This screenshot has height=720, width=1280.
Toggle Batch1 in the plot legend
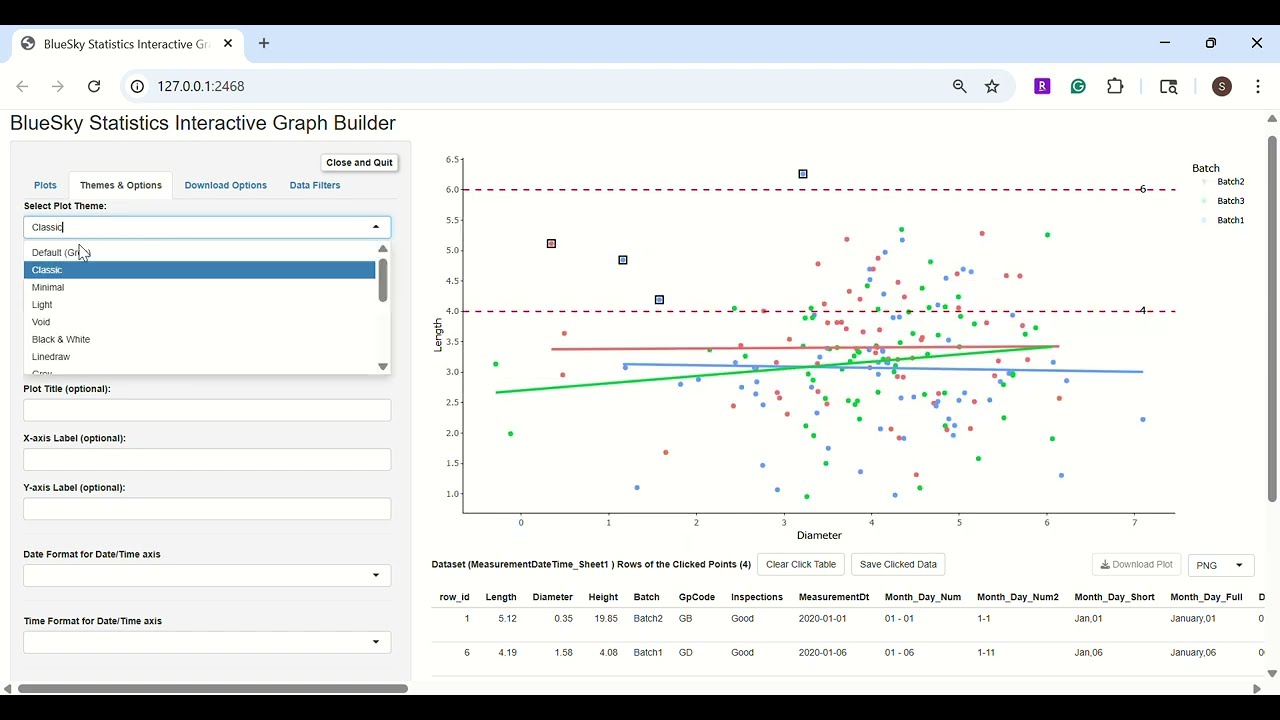(1223, 220)
